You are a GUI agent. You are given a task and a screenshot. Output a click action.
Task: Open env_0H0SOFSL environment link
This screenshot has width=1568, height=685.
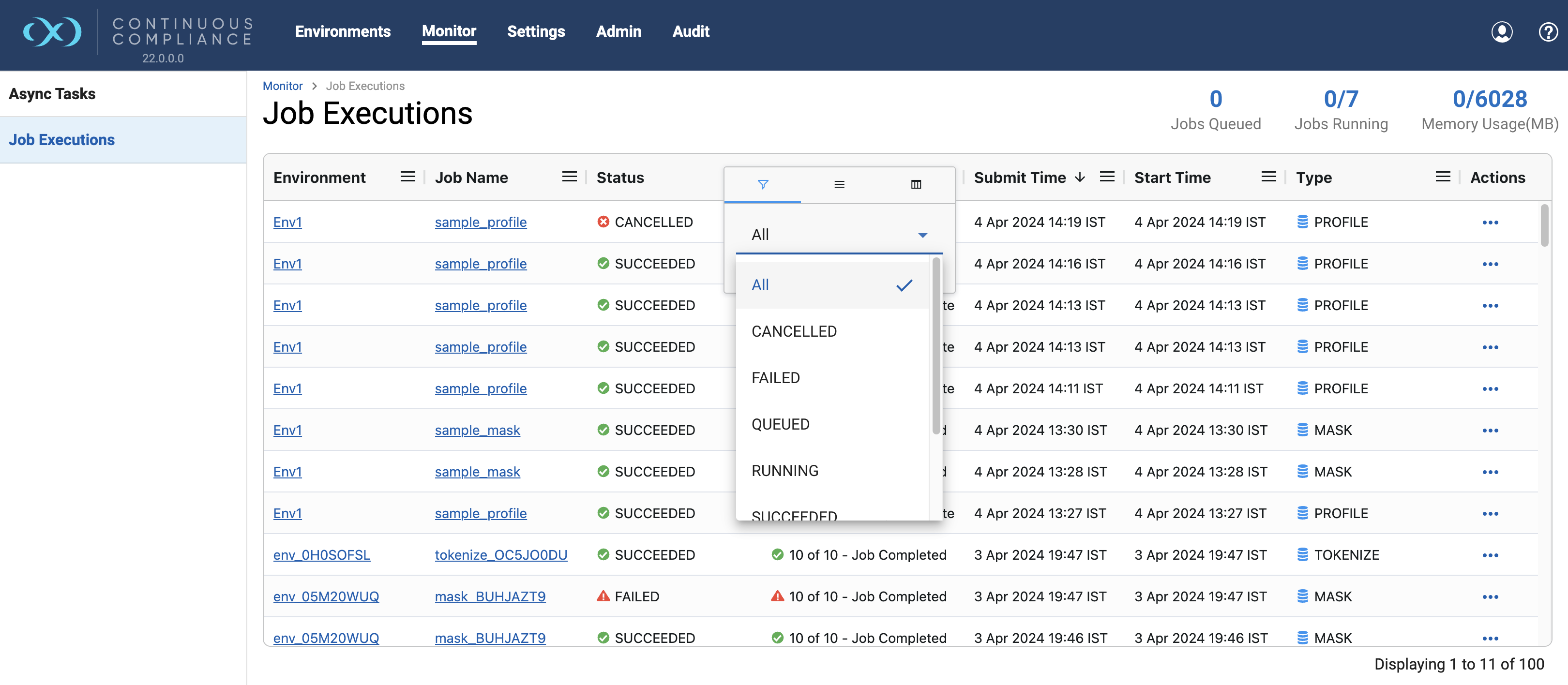[x=321, y=555]
